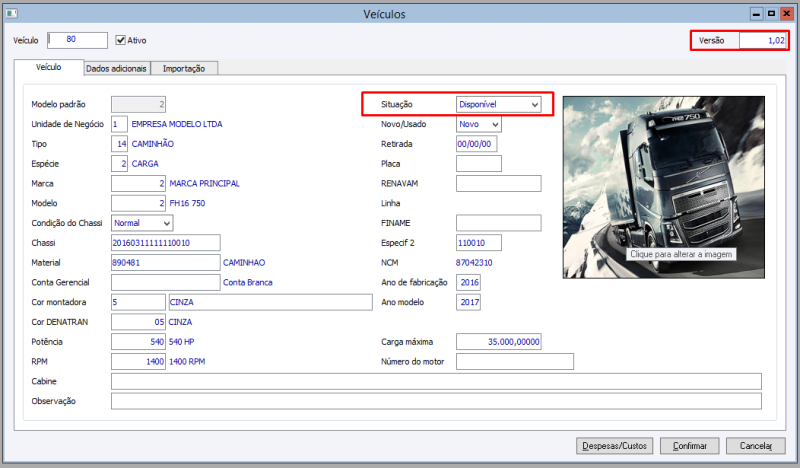Click the Espécie code field

[119, 164]
